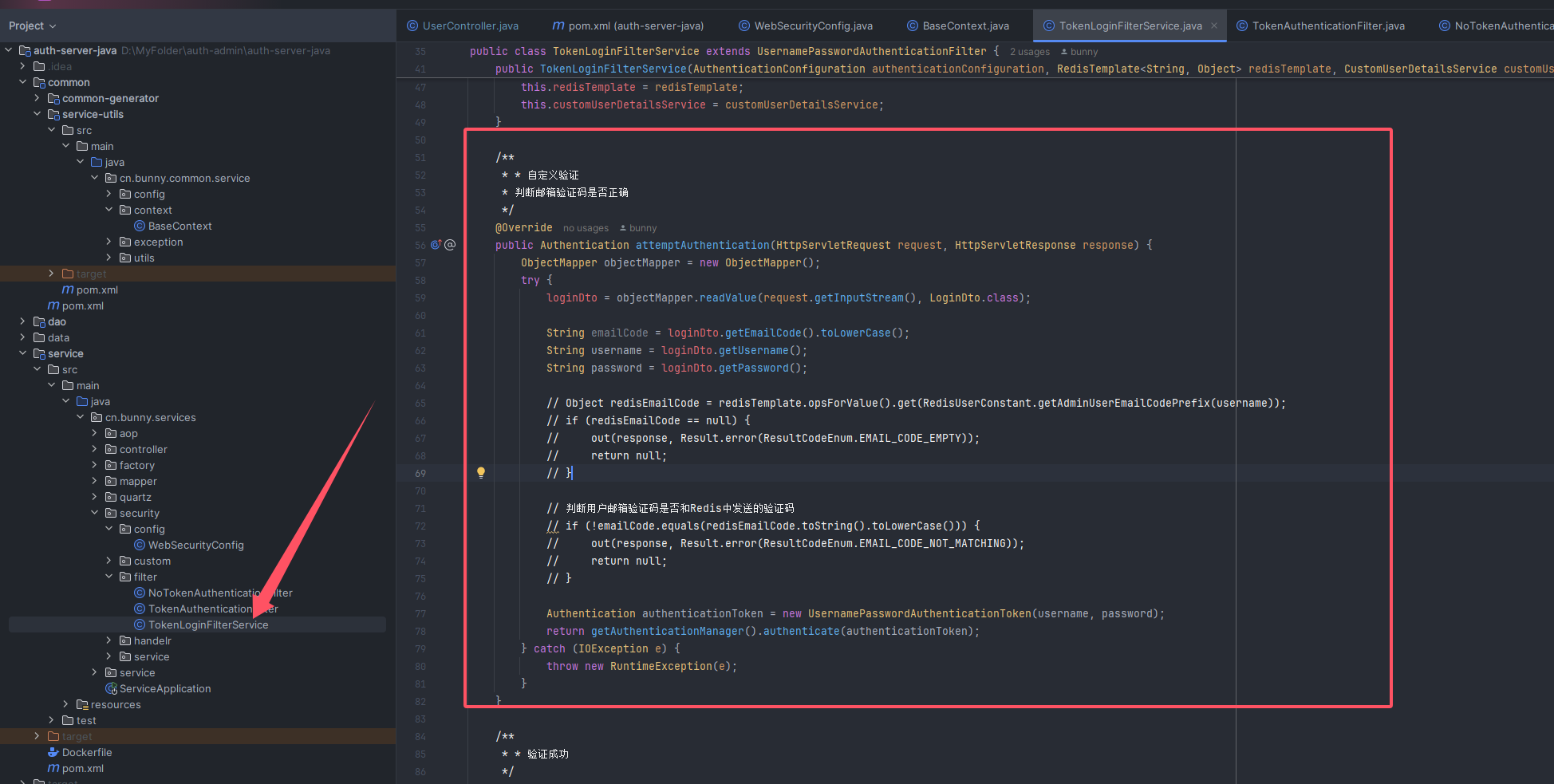Click the Maven icon of service-utils pom.xml
Screen dimensions: 1554x784
[x=68, y=290]
